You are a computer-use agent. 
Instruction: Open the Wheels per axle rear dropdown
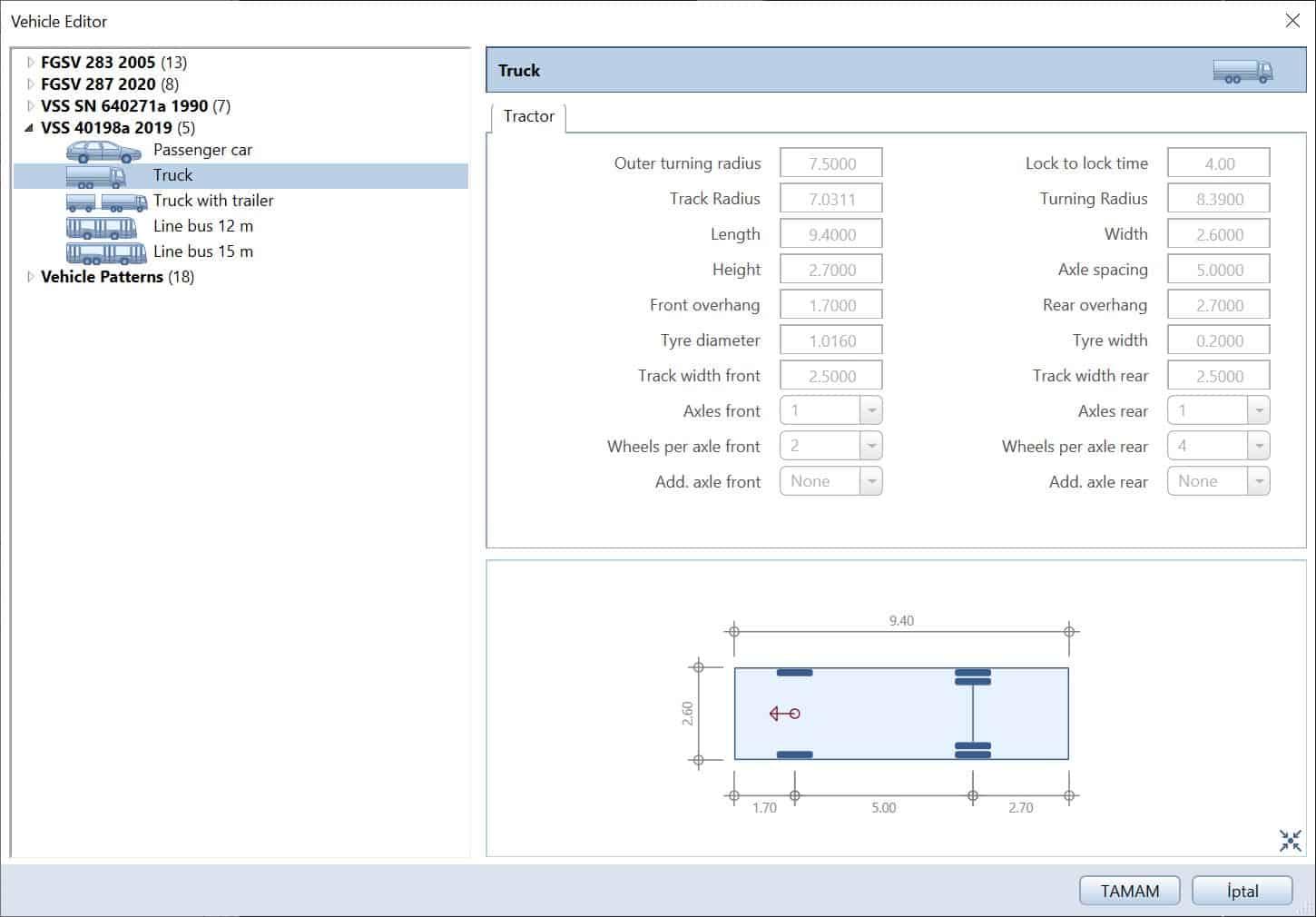1258,447
